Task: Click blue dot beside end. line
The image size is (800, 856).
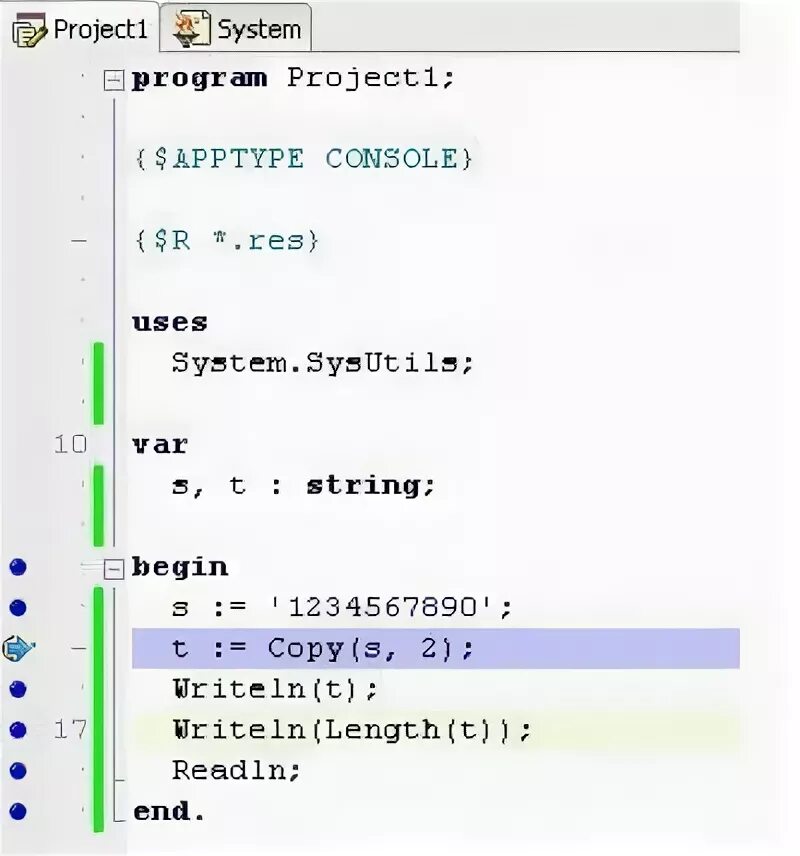Action: click(17, 811)
